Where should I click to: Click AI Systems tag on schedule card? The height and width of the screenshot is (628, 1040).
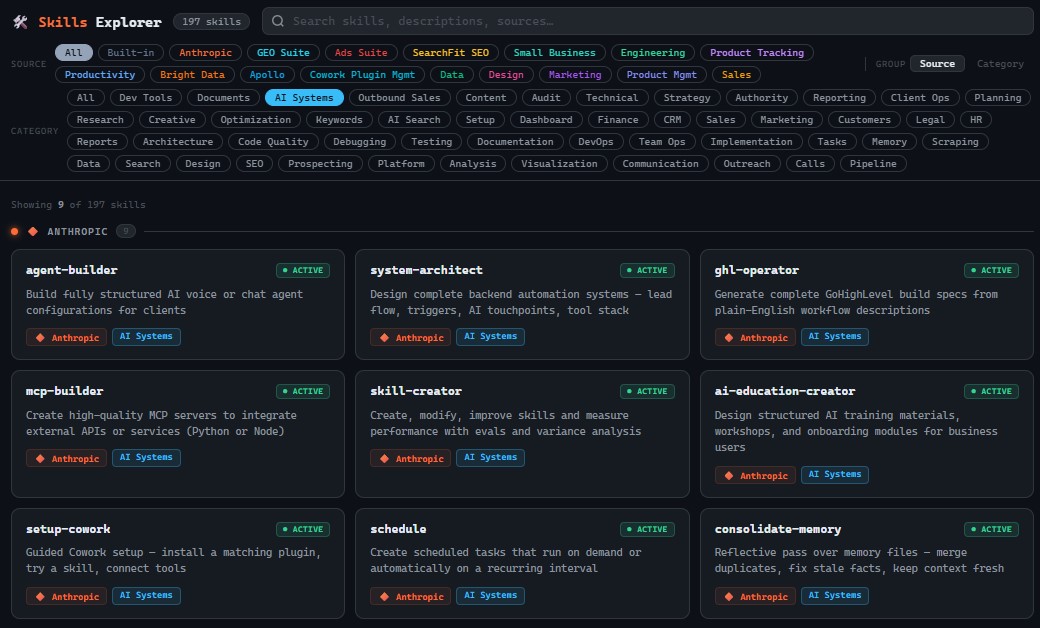click(x=490, y=596)
